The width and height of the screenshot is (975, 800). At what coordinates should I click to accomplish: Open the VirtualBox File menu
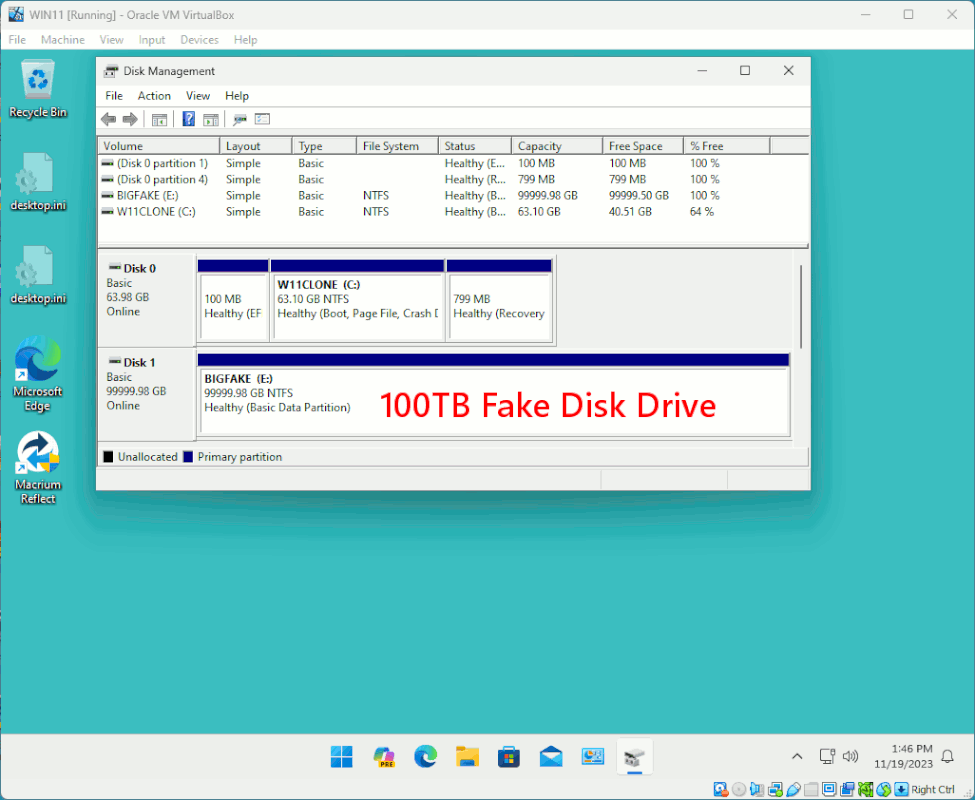17,40
